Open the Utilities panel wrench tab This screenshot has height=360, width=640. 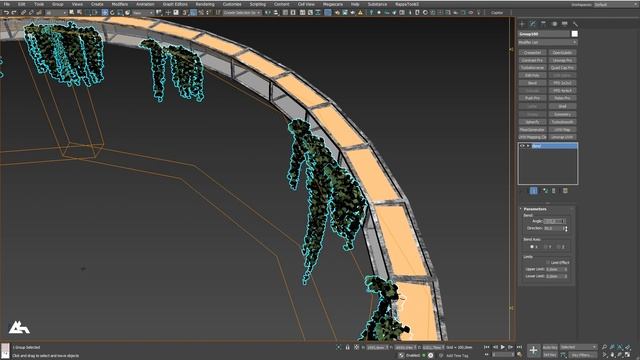(575, 24)
